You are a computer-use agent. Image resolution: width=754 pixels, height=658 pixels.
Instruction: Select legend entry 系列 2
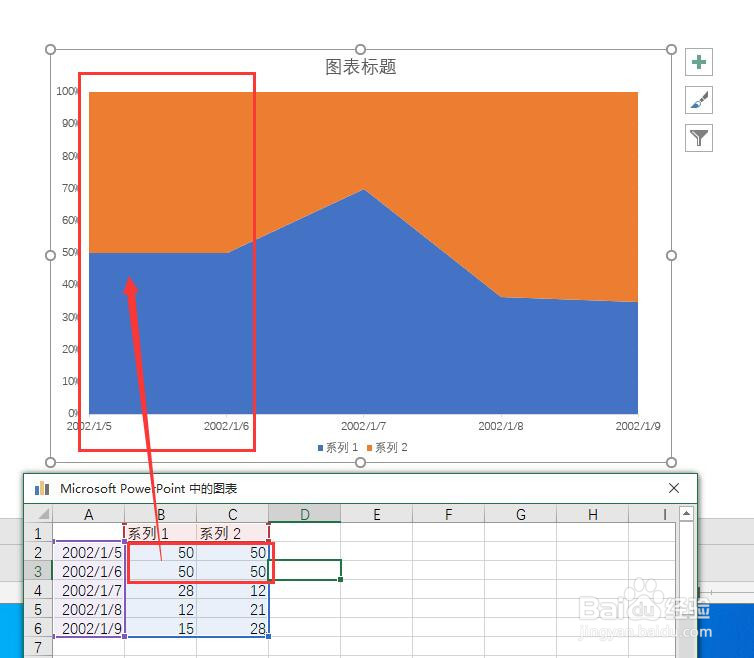(387, 447)
